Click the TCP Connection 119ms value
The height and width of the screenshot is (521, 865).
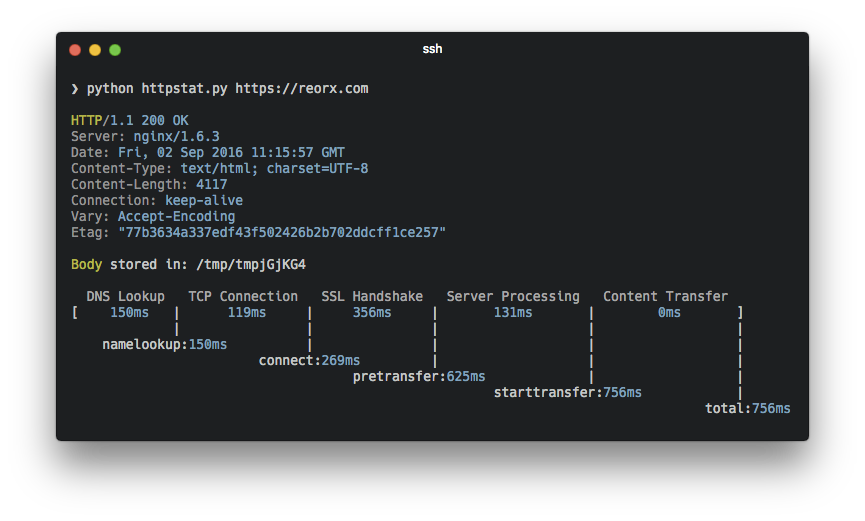click(x=247, y=312)
